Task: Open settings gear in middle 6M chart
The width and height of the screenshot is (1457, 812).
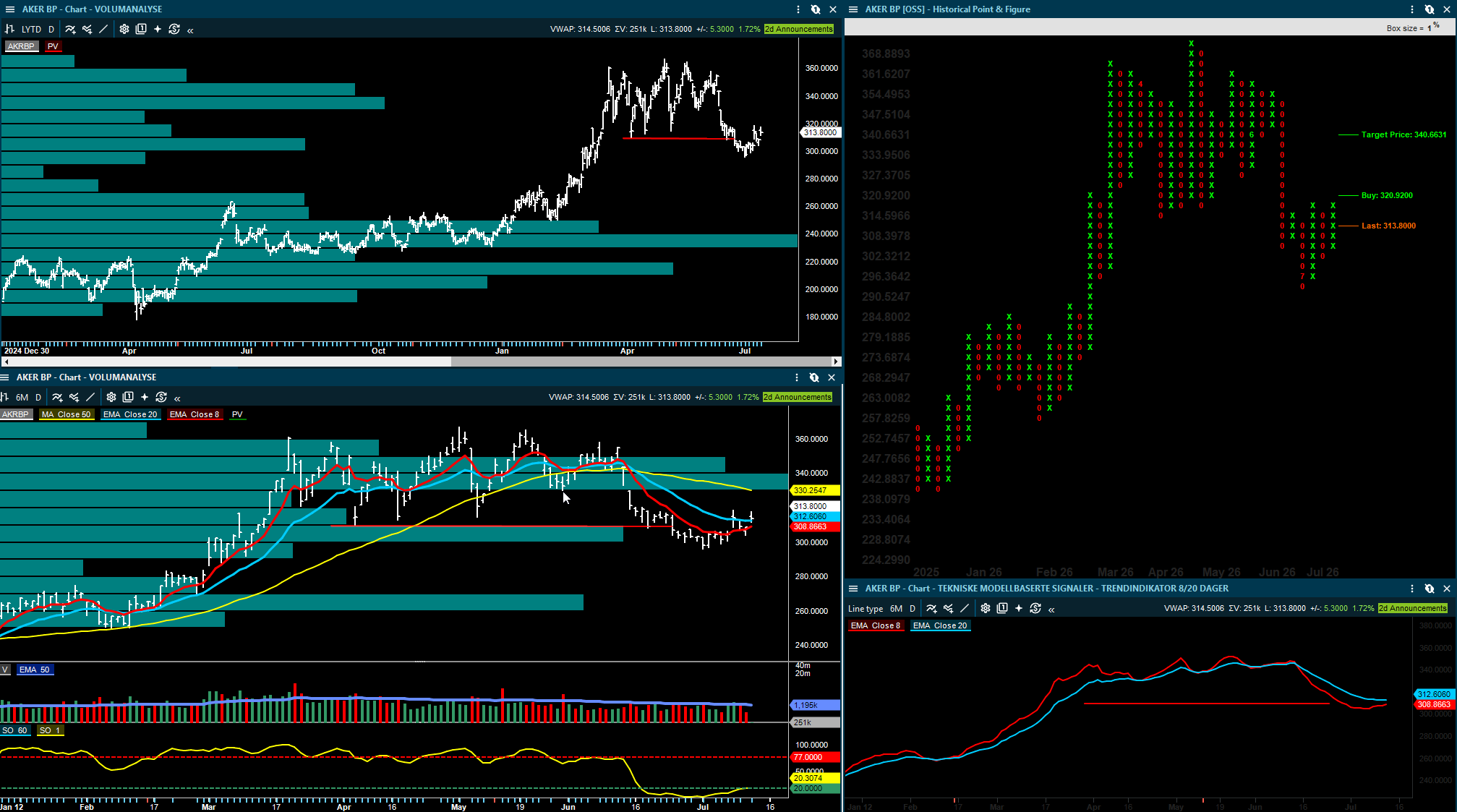Action: (111, 397)
